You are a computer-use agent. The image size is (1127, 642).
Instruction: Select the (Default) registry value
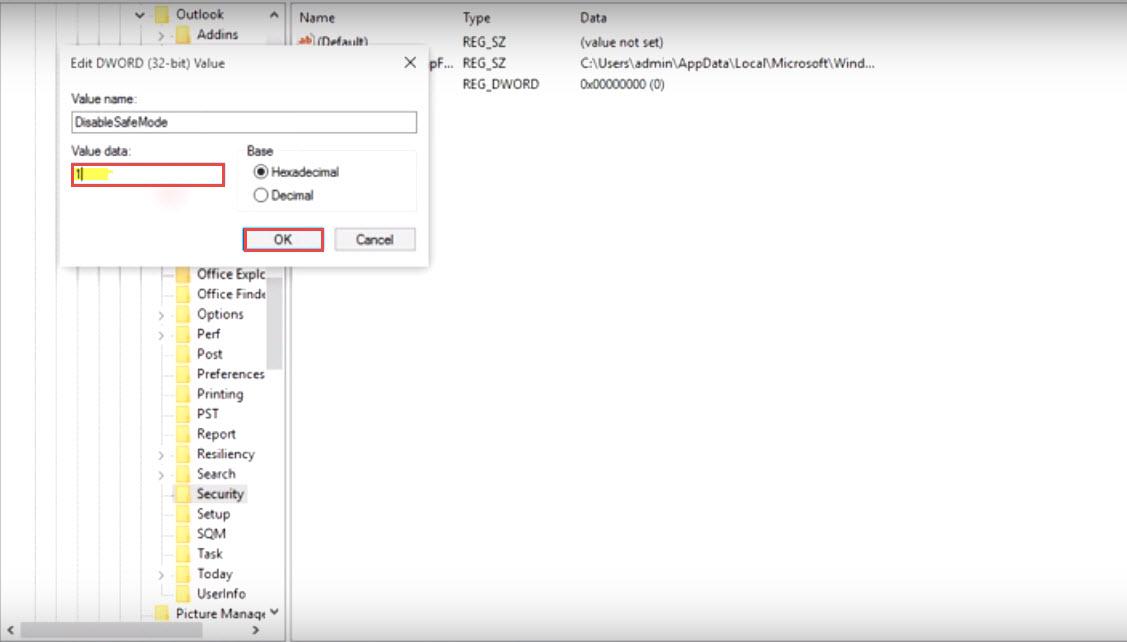pos(342,42)
